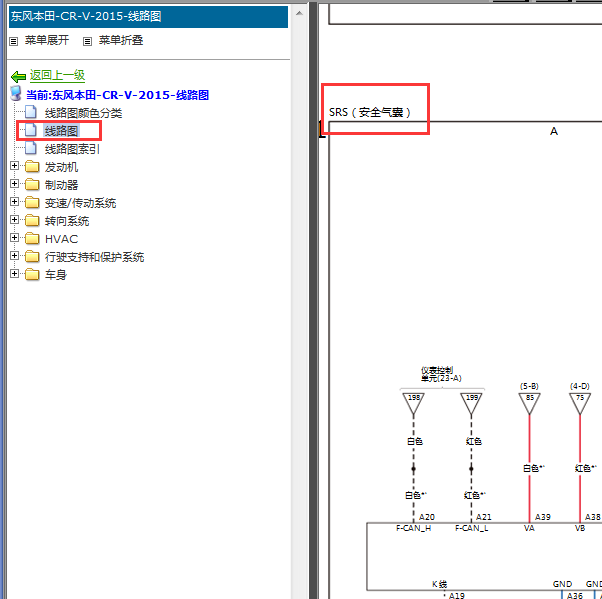Click the 变速/传动系统 folder icon
The height and width of the screenshot is (599, 602).
pos(32,203)
